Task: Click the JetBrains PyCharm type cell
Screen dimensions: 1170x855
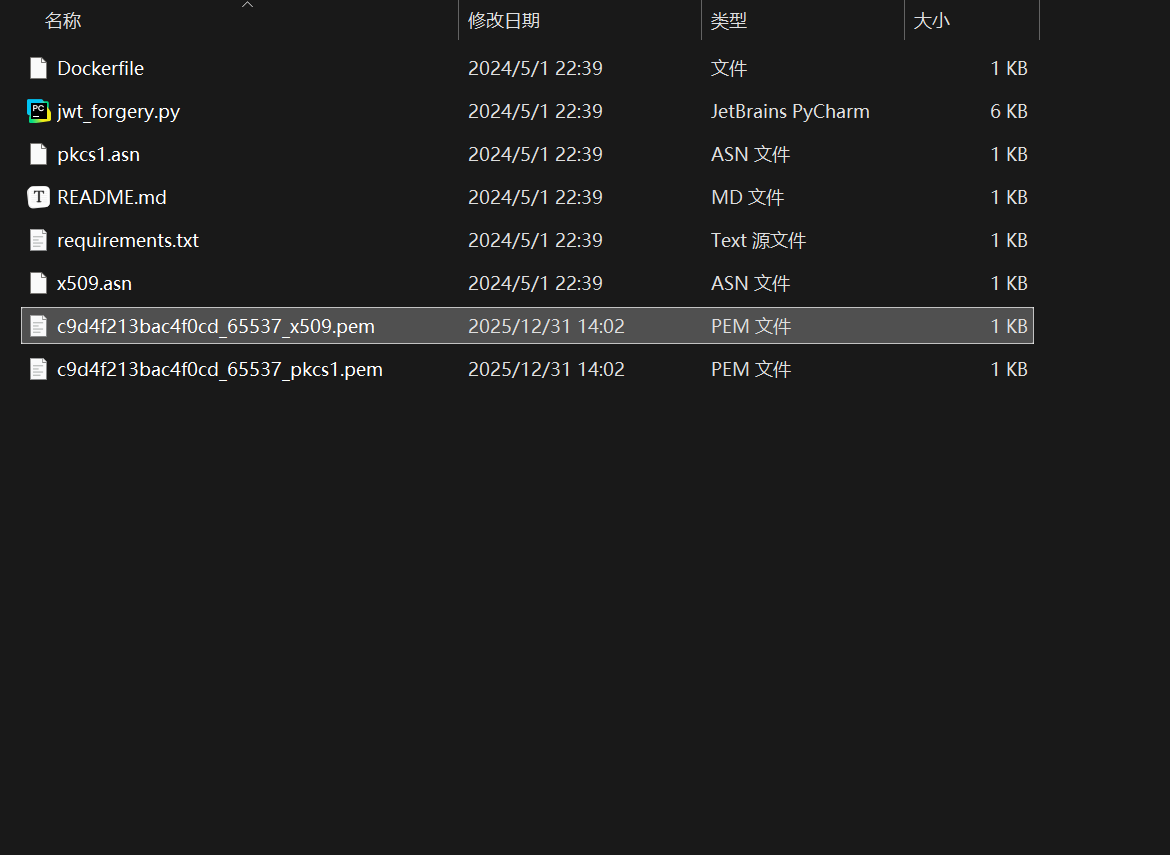Action: [x=790, y=111]
